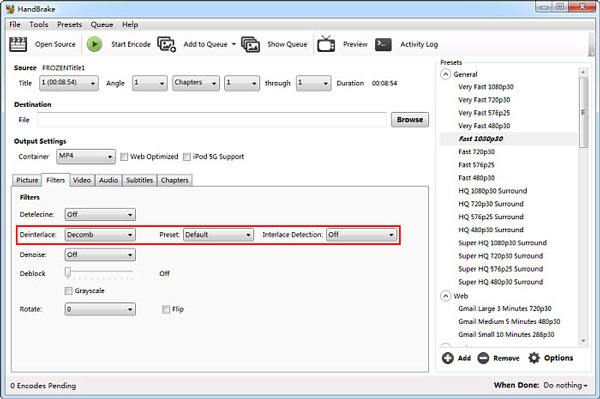Switch to the Video tab
The image size is (600, 399).
[x=82, y=180]
